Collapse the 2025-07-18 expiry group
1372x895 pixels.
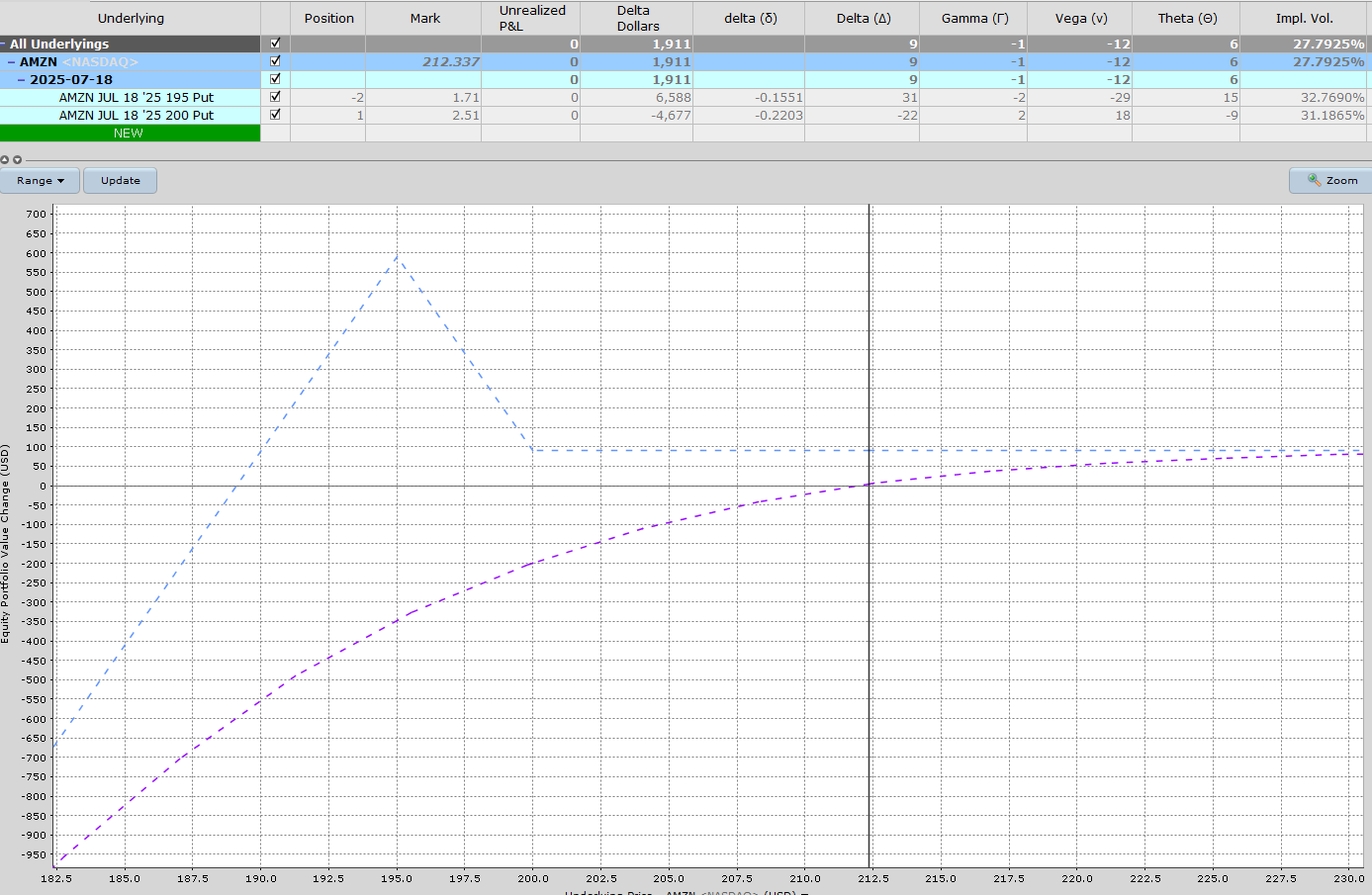[x=22, y=80]
